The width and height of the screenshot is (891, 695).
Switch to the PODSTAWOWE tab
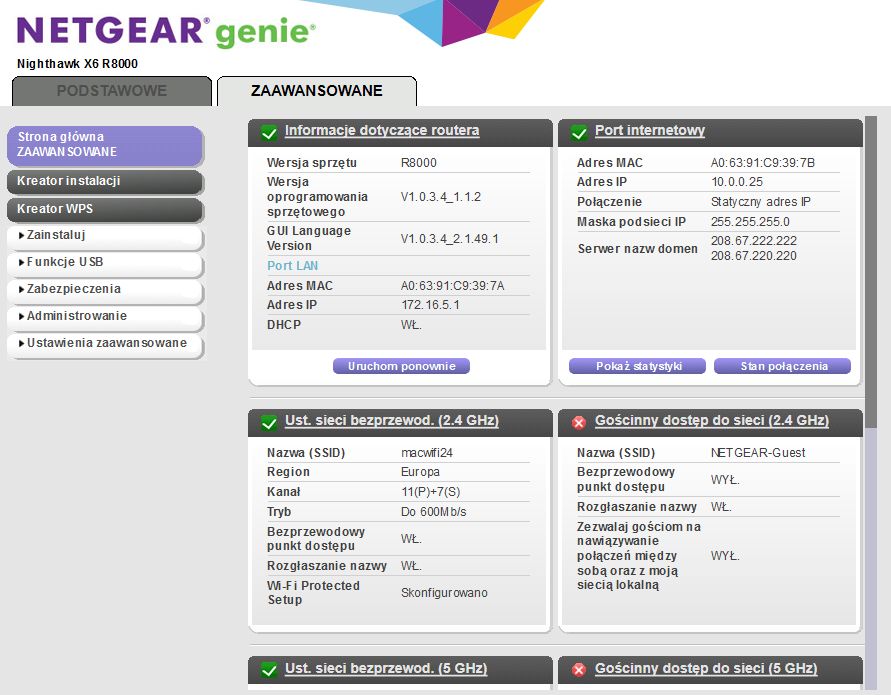pyautogui.click(x=112, y=91)
